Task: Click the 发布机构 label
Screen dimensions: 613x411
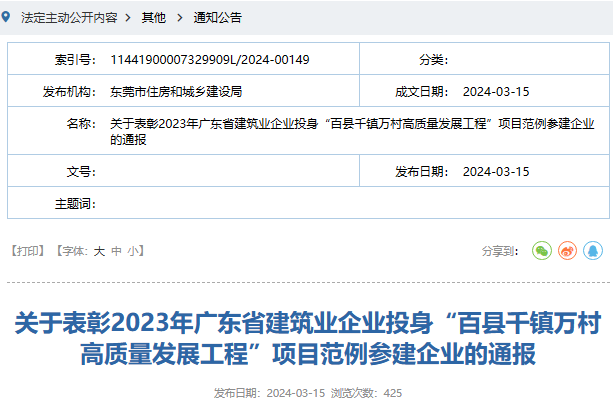Action: click(x=69, y=92)
